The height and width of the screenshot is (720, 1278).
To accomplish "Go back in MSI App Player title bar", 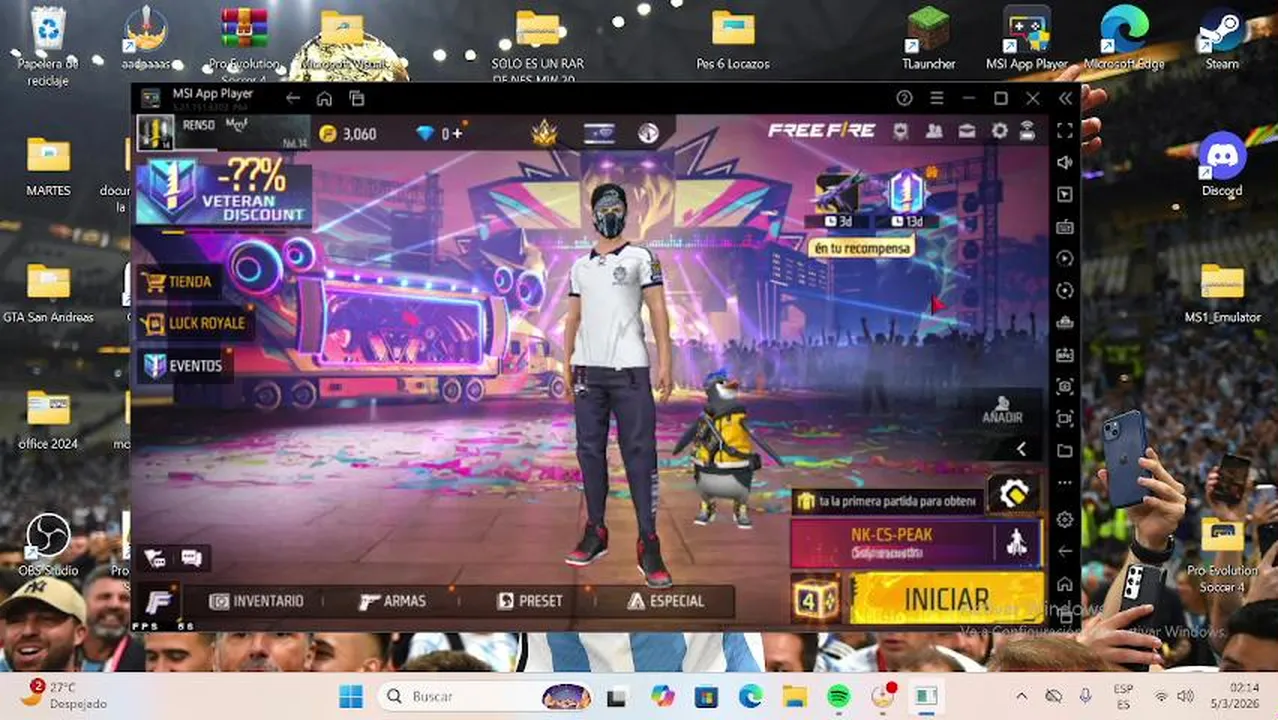I will tap(292, 98).
